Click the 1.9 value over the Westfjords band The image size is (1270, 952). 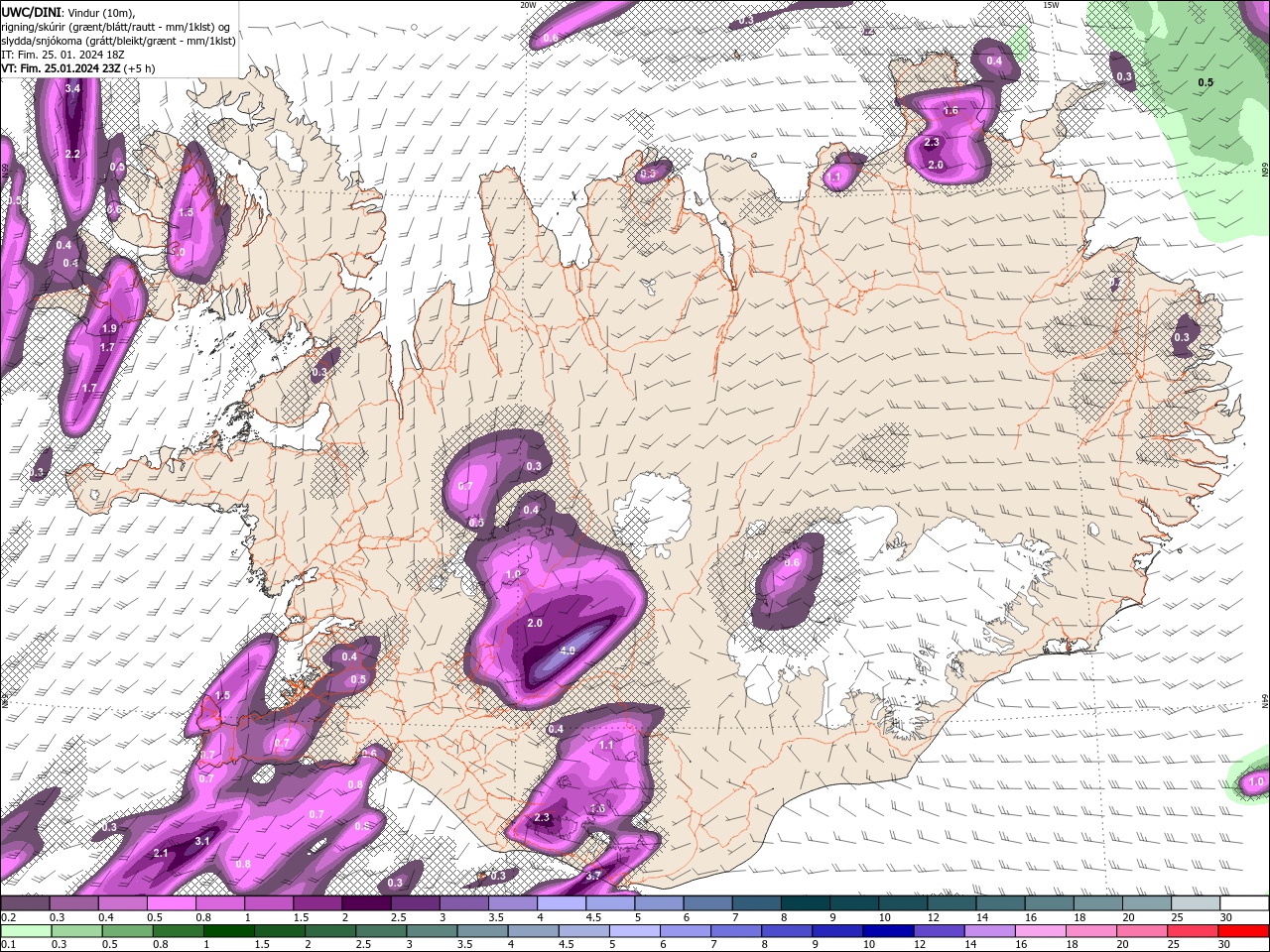[x=109, y=328]
